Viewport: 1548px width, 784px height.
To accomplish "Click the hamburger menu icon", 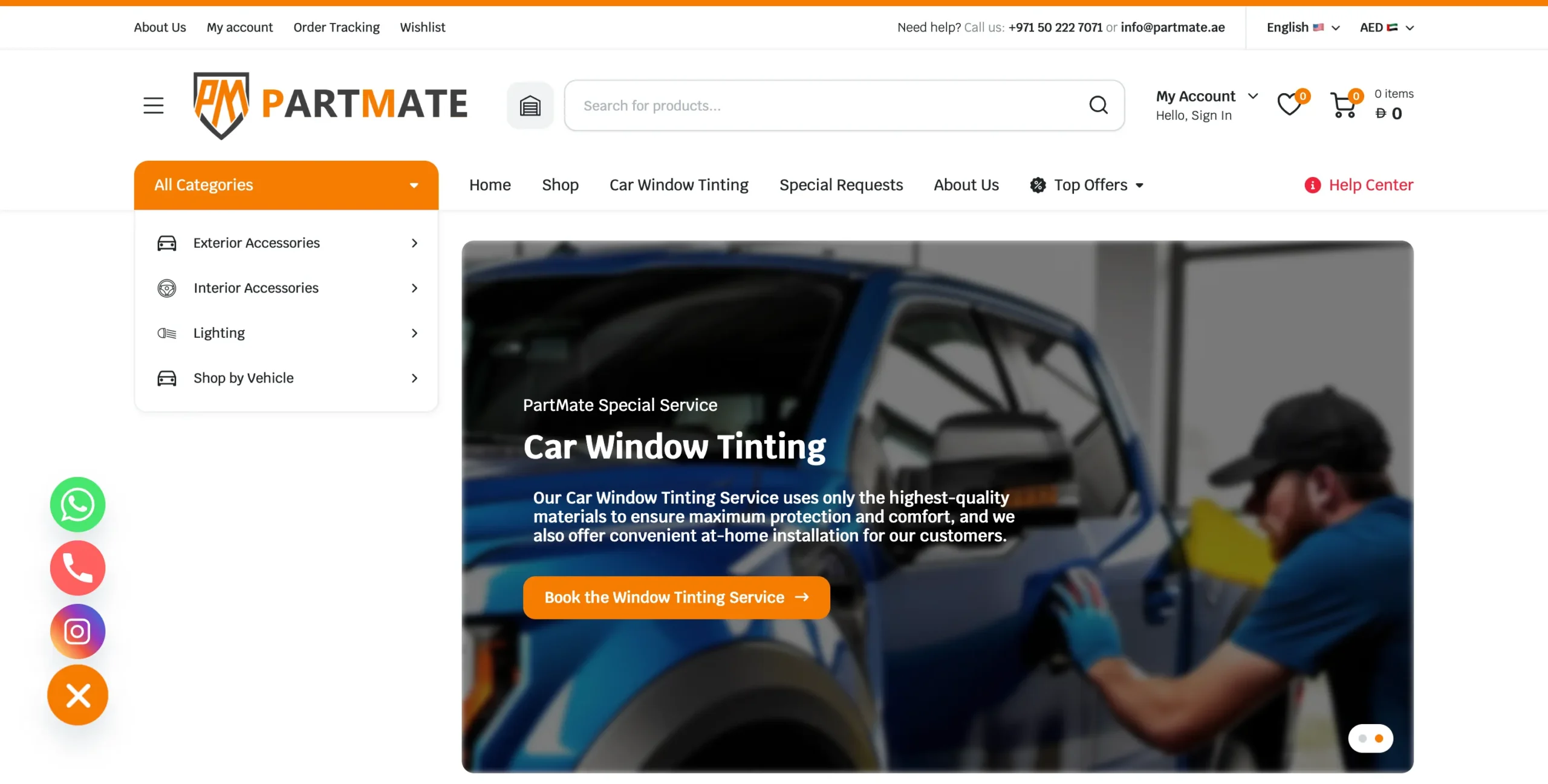I will point(153,105).
